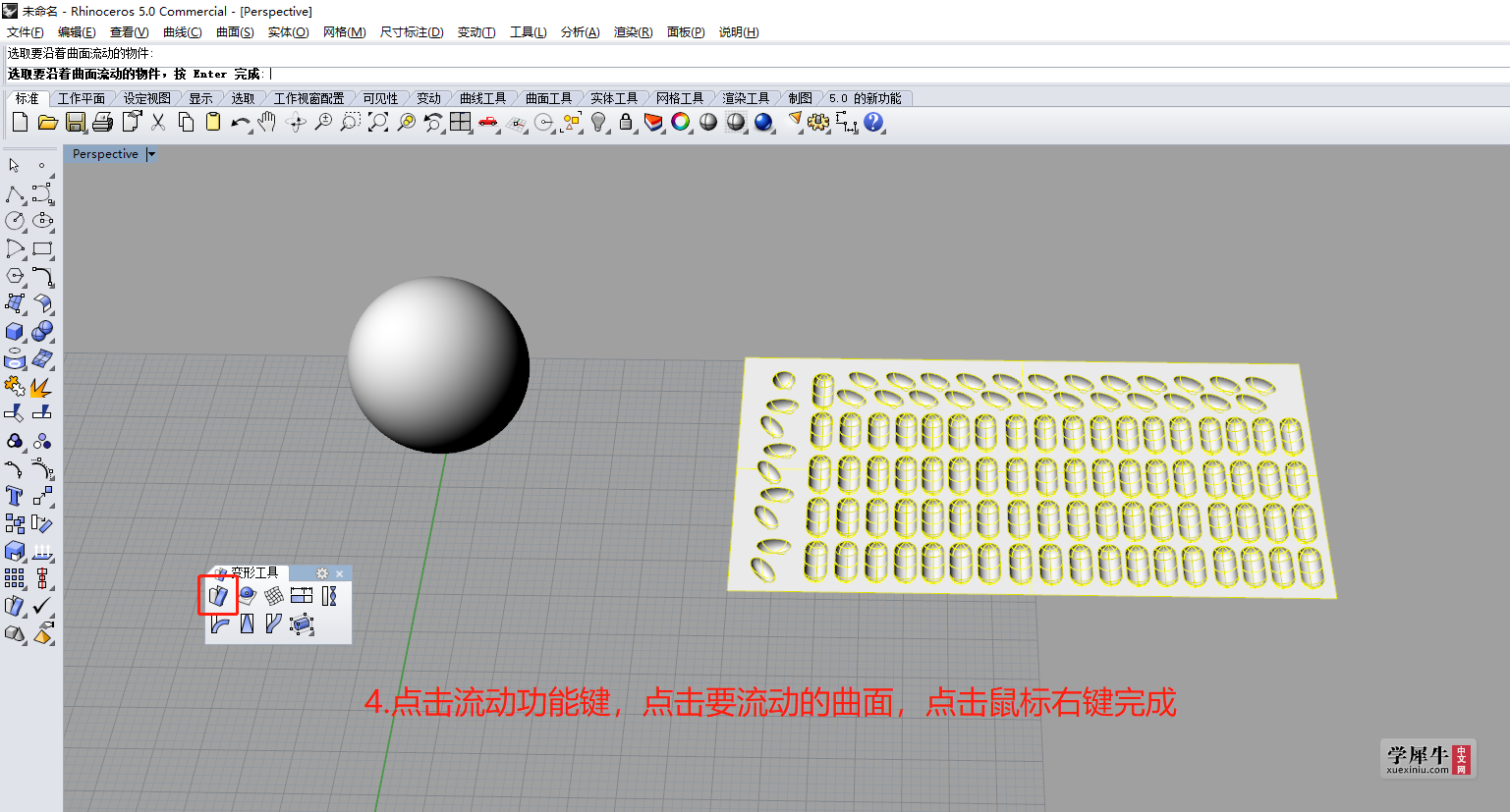Click the Paste clipboard icon
This screenshot has width=1510, height=812.
(x=213, y=122)
